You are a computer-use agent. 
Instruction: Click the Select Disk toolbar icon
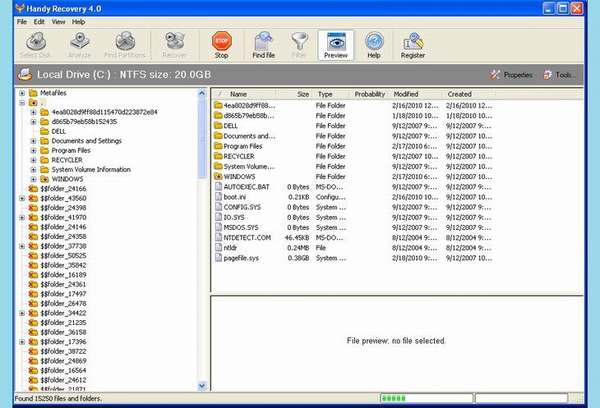pos(36,44)
